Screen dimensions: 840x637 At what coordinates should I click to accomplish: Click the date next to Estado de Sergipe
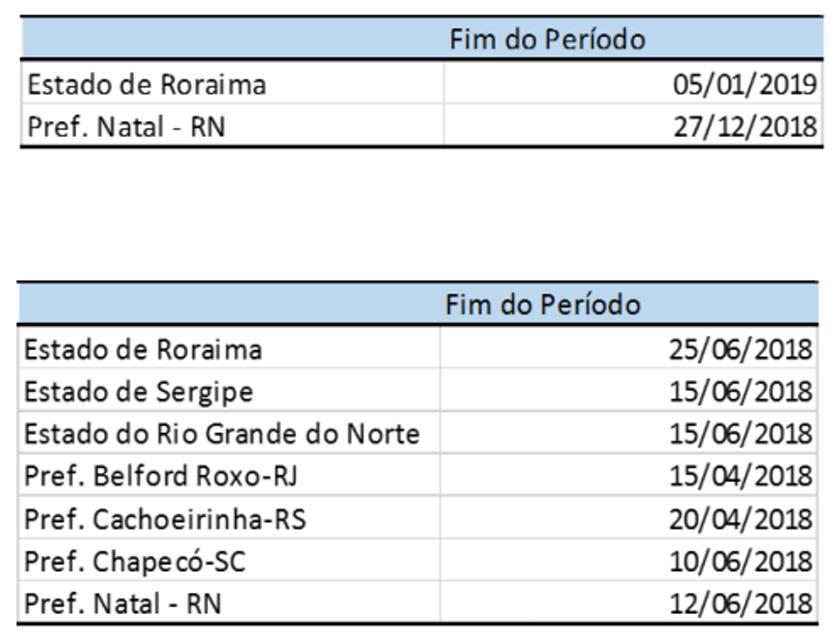741,391
